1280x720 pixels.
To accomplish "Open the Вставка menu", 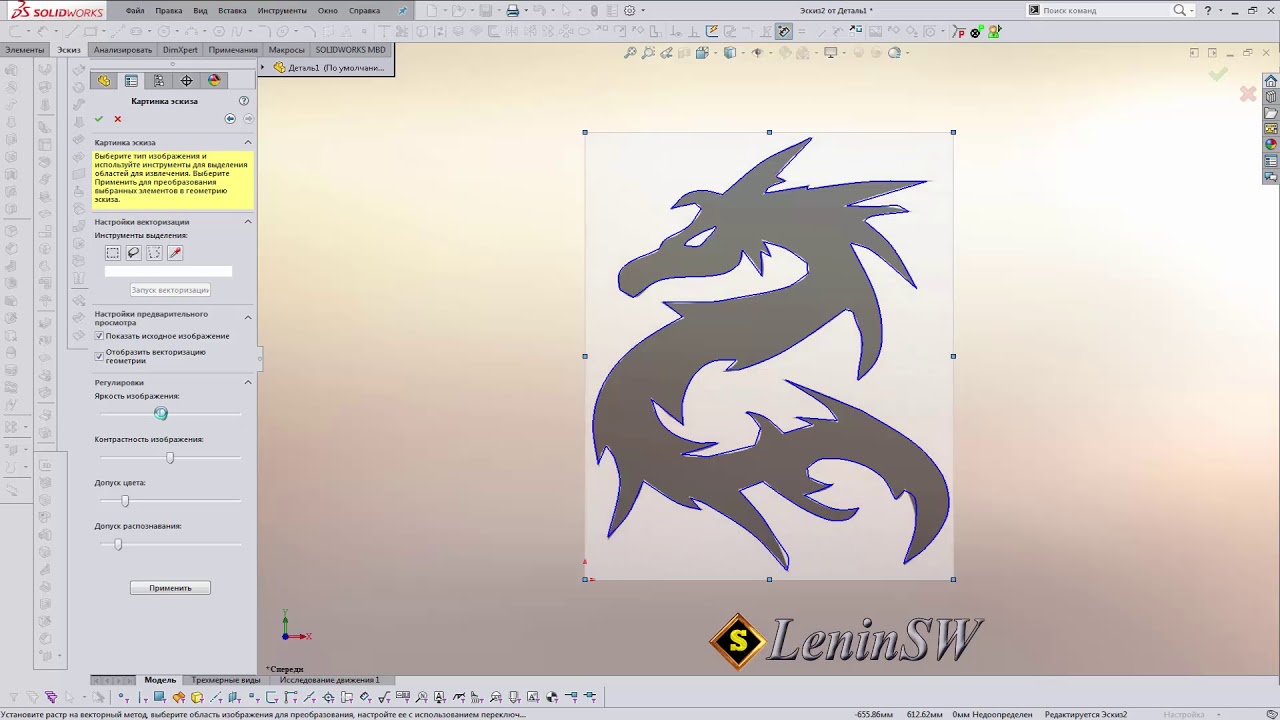I will 232,11.
